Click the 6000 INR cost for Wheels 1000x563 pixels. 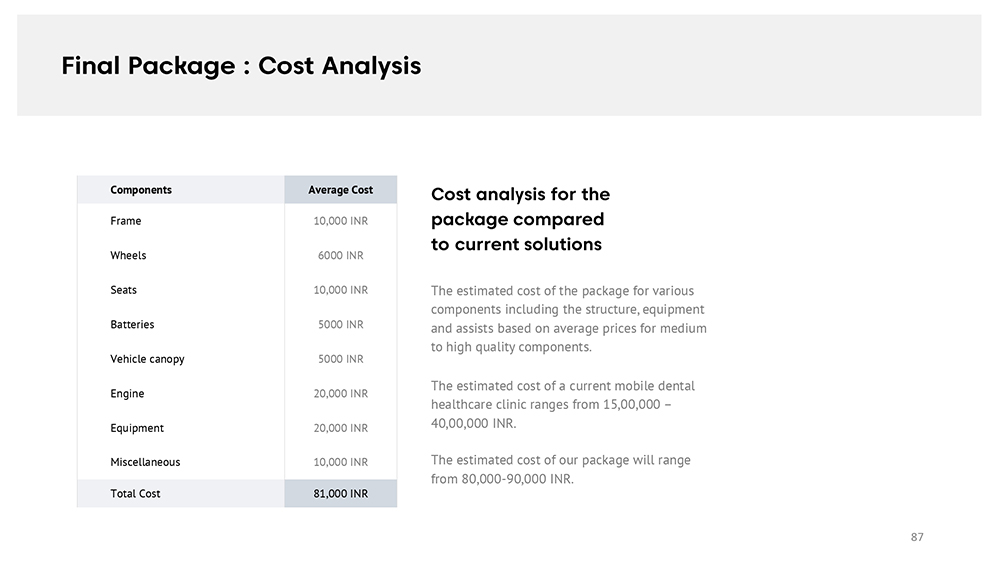(x=340, y=256)
